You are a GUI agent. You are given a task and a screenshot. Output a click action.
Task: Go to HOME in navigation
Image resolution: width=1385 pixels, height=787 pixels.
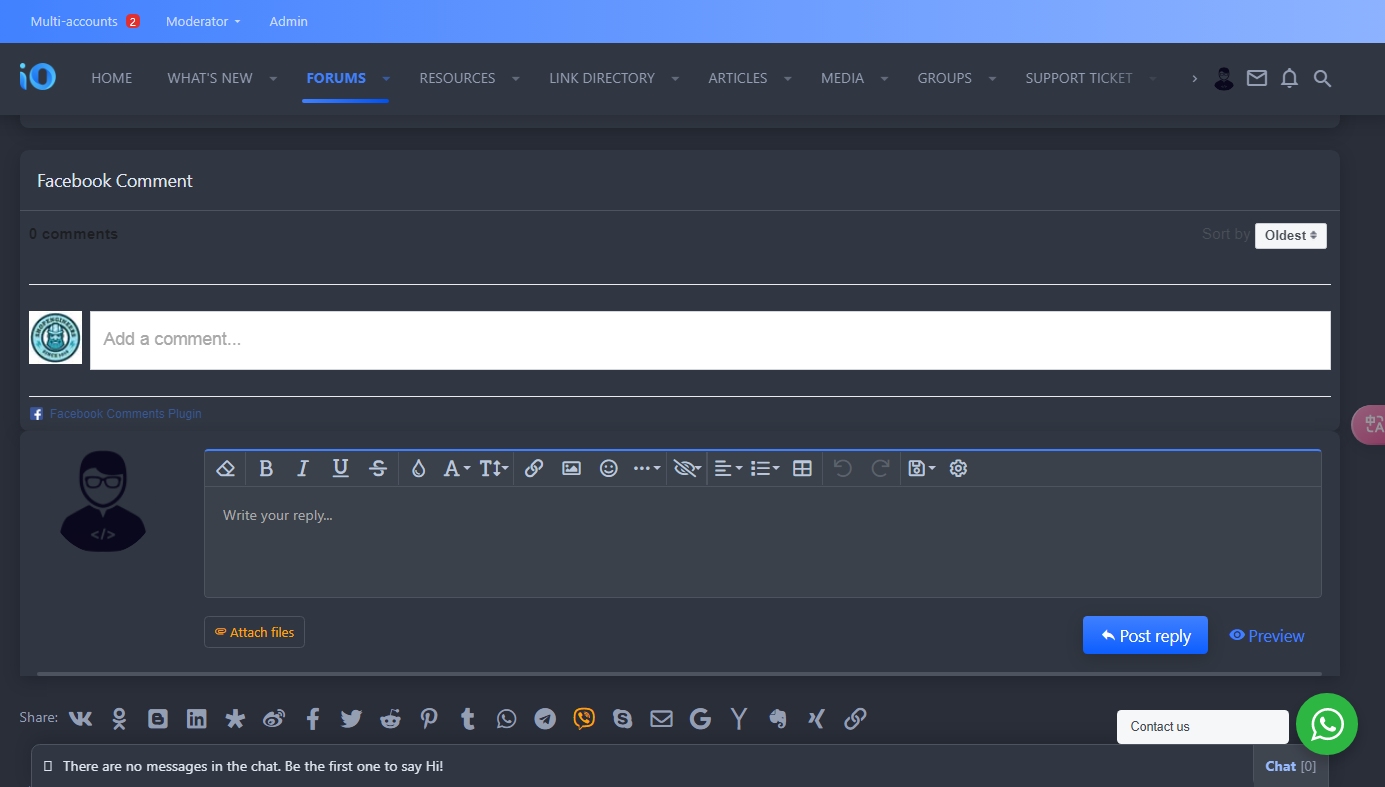click(112, 78)
